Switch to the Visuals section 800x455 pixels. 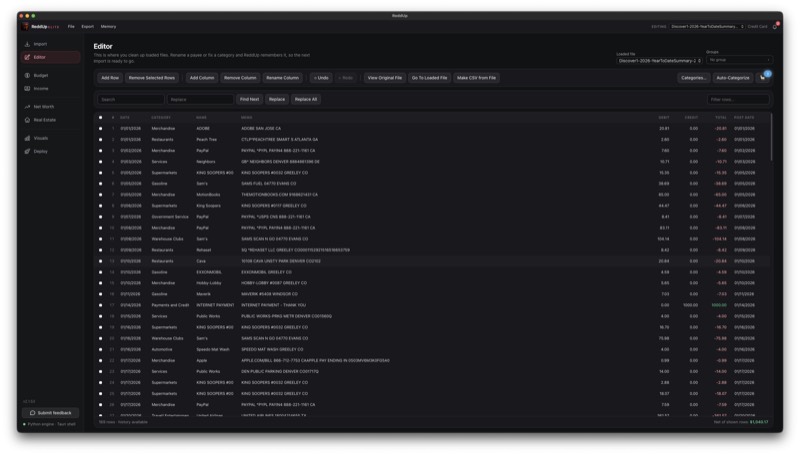point(51,138)
